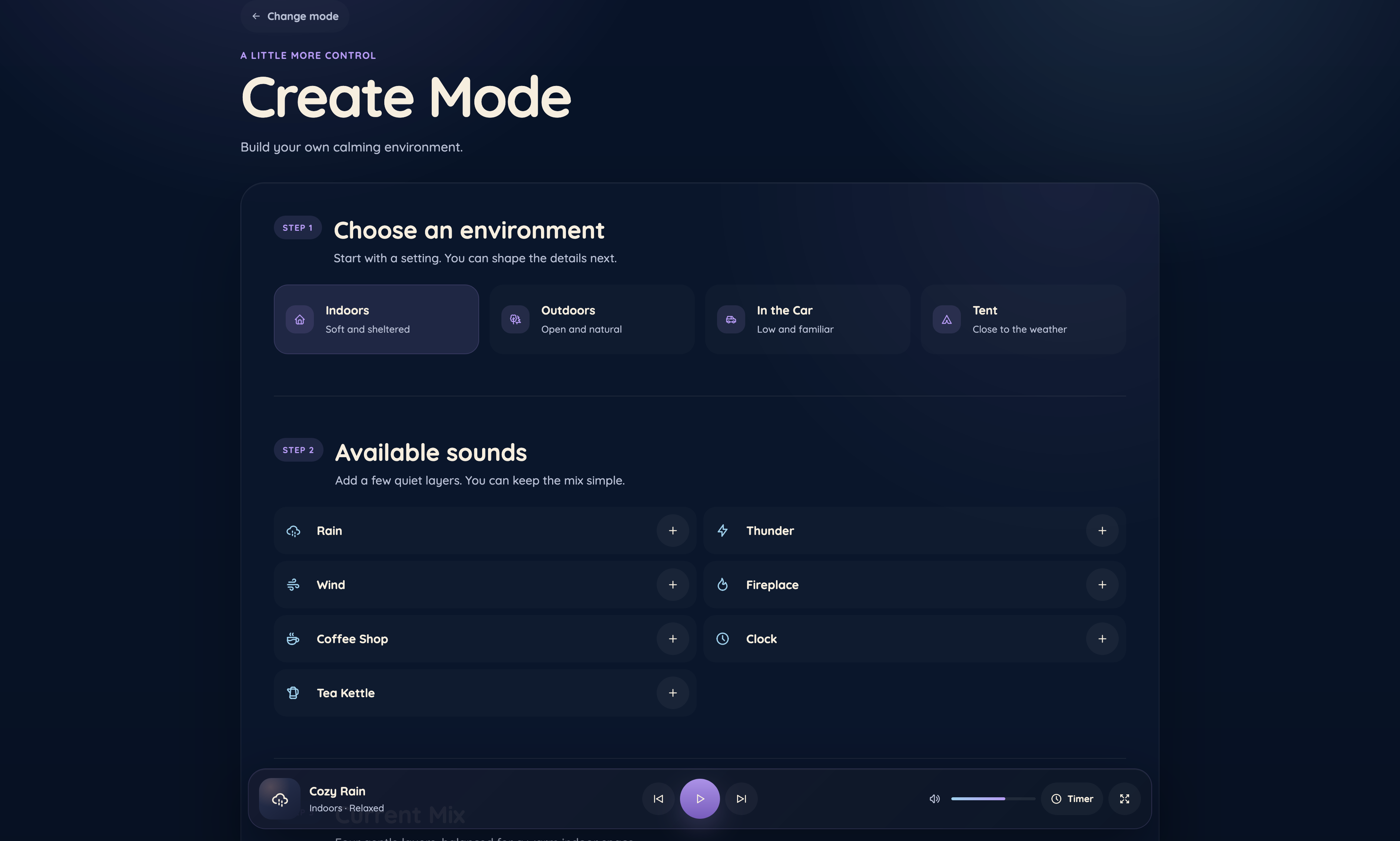
Task: Add the Wind sound layer
Action: point(672,584)
